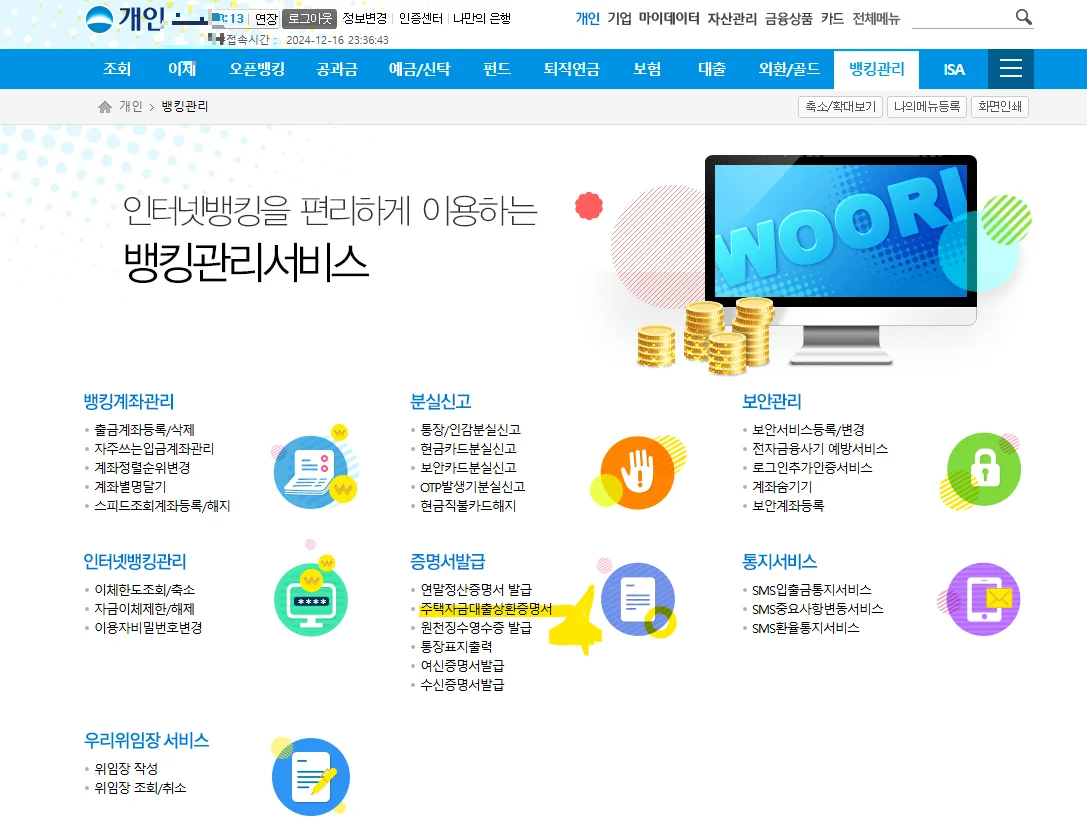This screenshot has height=837, width=1087.
Task: Open 위임장 작성 link
Action: [x=126, y=769]
